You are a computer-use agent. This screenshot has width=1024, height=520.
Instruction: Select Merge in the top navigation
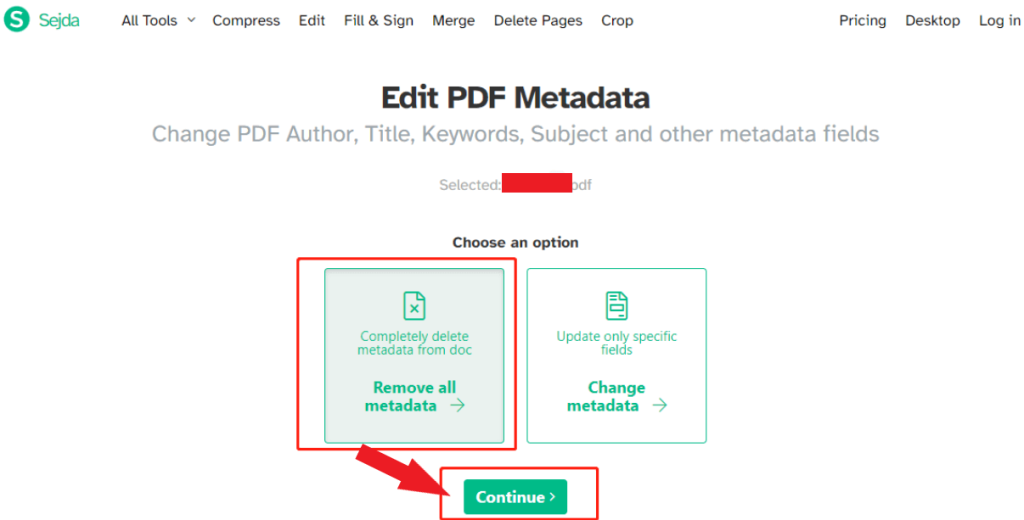pyautogui.click(x=454, y=20)
